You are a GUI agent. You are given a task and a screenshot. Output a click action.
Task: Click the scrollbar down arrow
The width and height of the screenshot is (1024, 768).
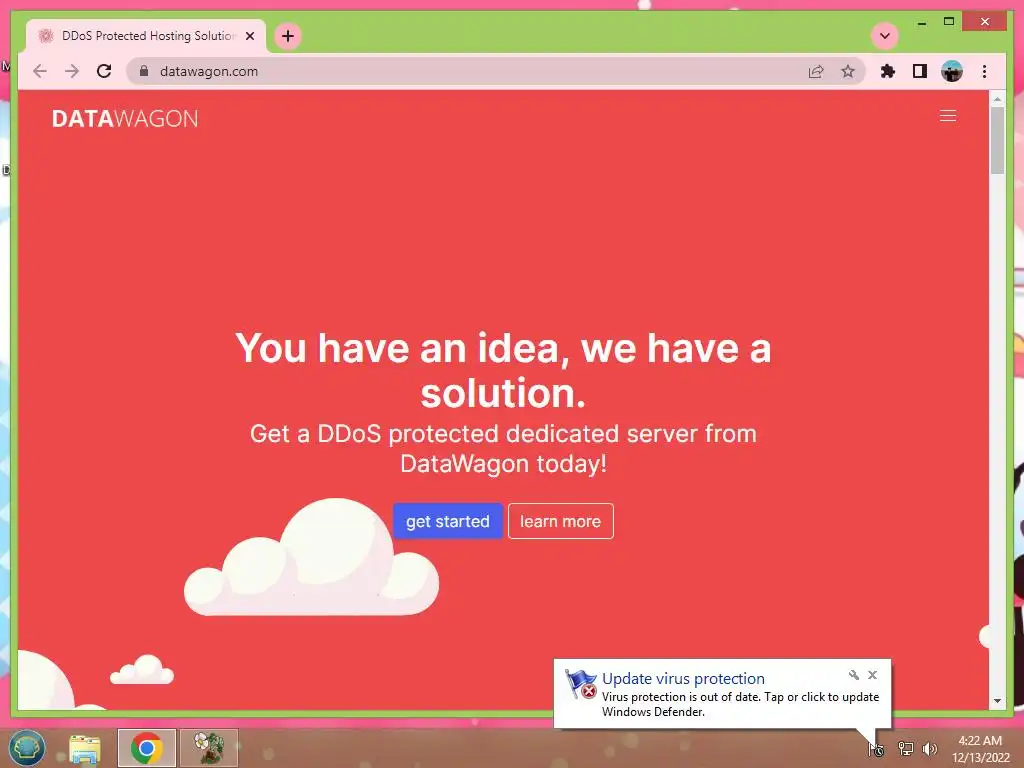pyautogui.click(x=997, y=701)
